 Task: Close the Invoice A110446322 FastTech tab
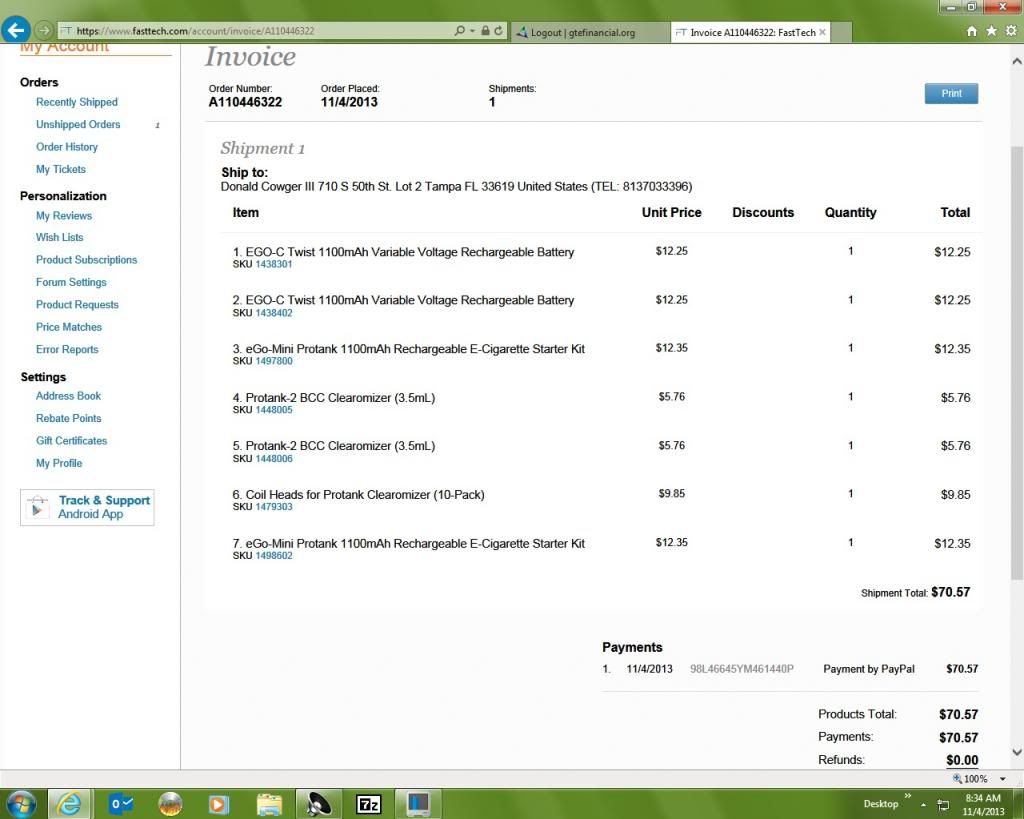point(822,32)
